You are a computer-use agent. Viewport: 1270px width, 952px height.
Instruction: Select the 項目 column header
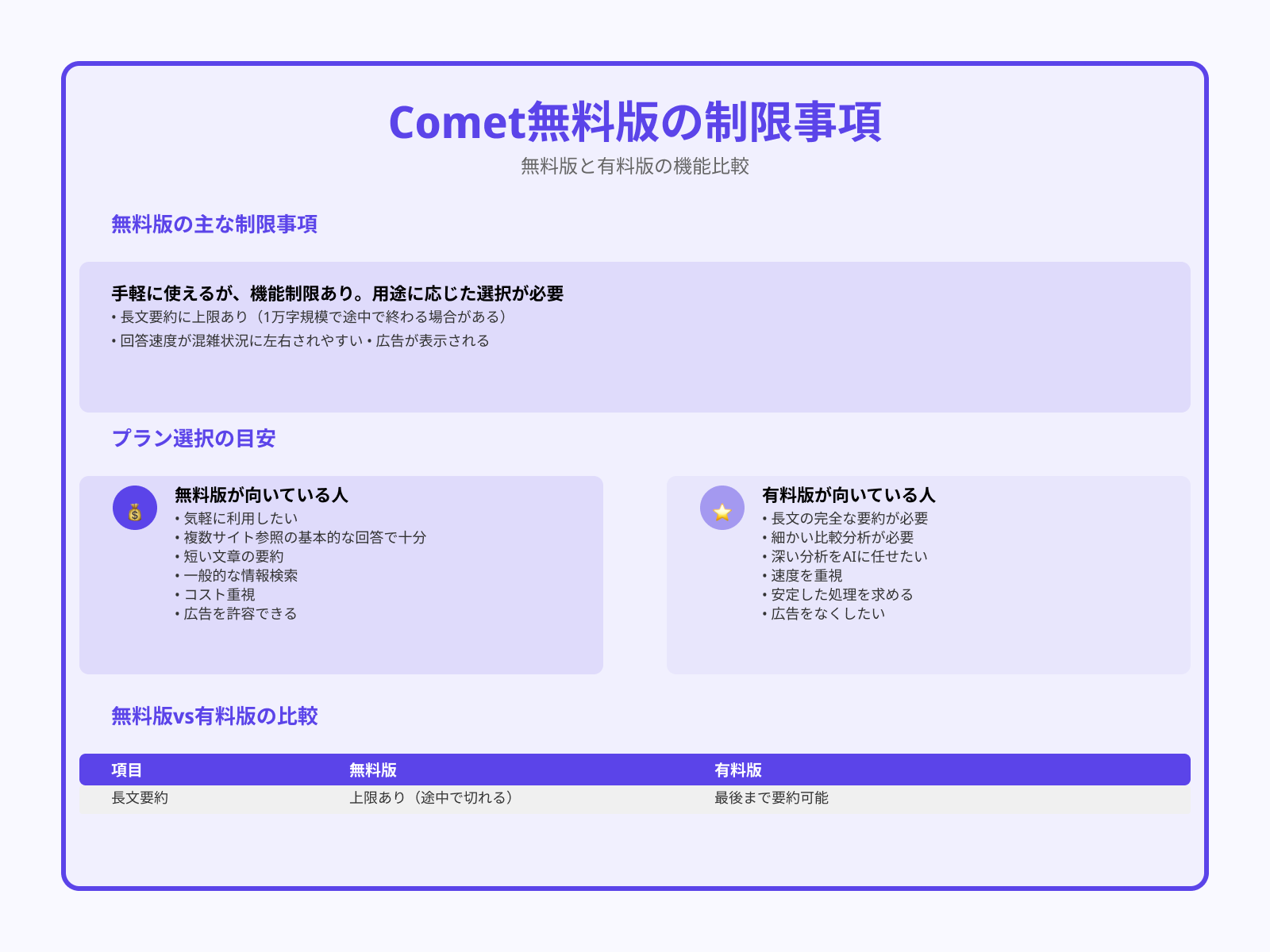click(x=124, y=770)
